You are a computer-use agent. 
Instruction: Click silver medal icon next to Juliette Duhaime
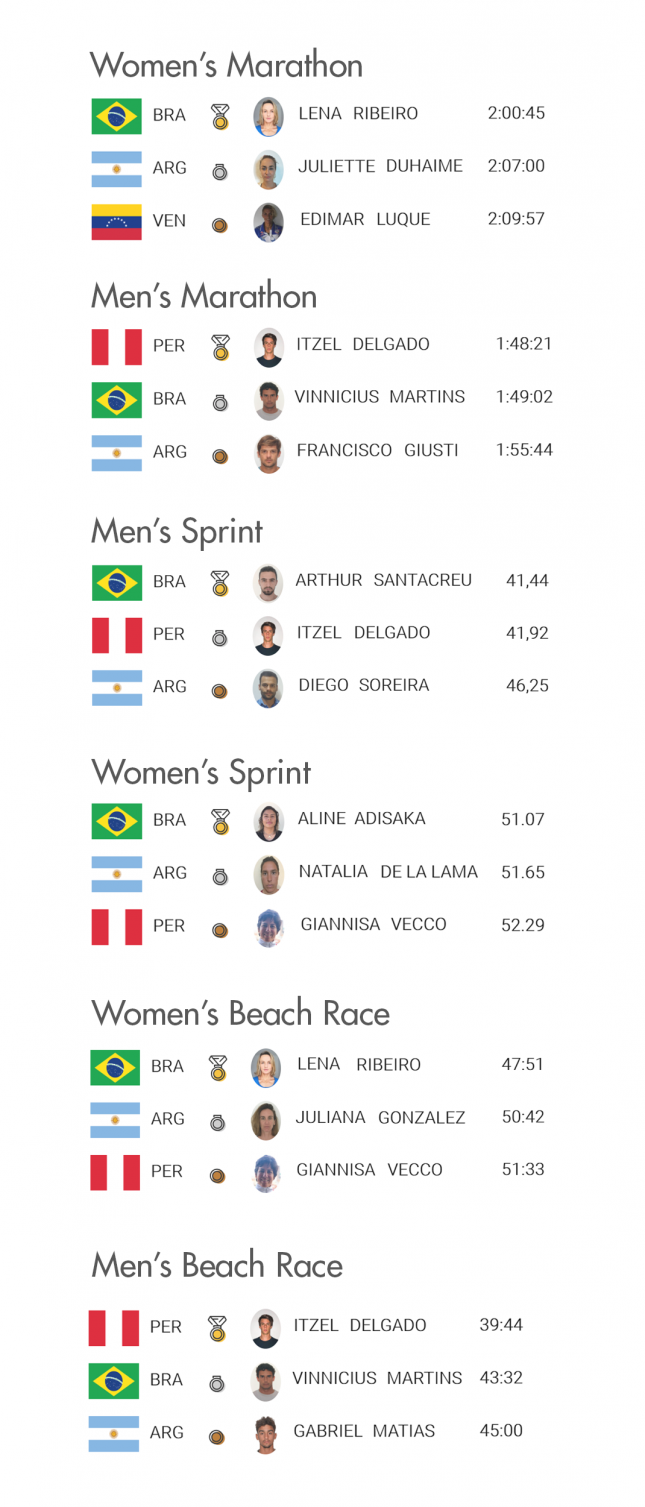(x=220, y=172)
